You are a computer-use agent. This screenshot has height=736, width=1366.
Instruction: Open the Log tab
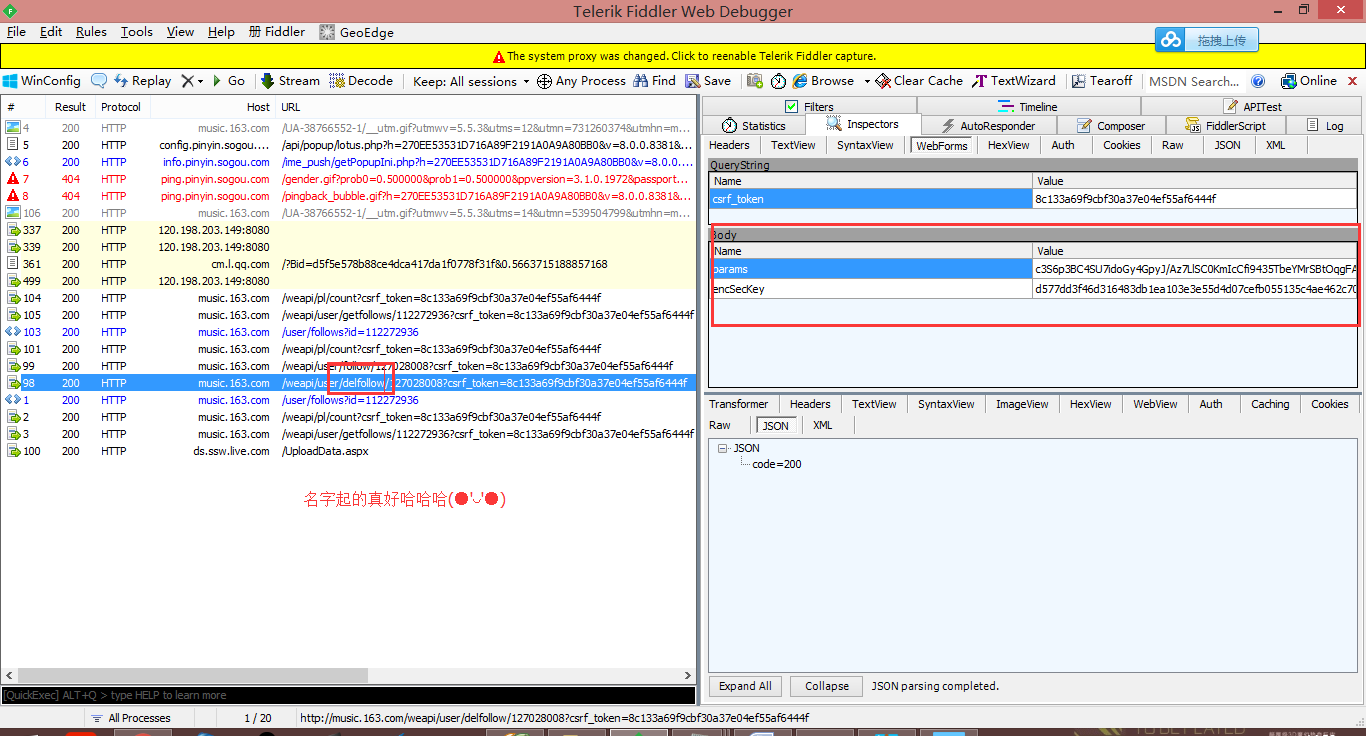1324,125
